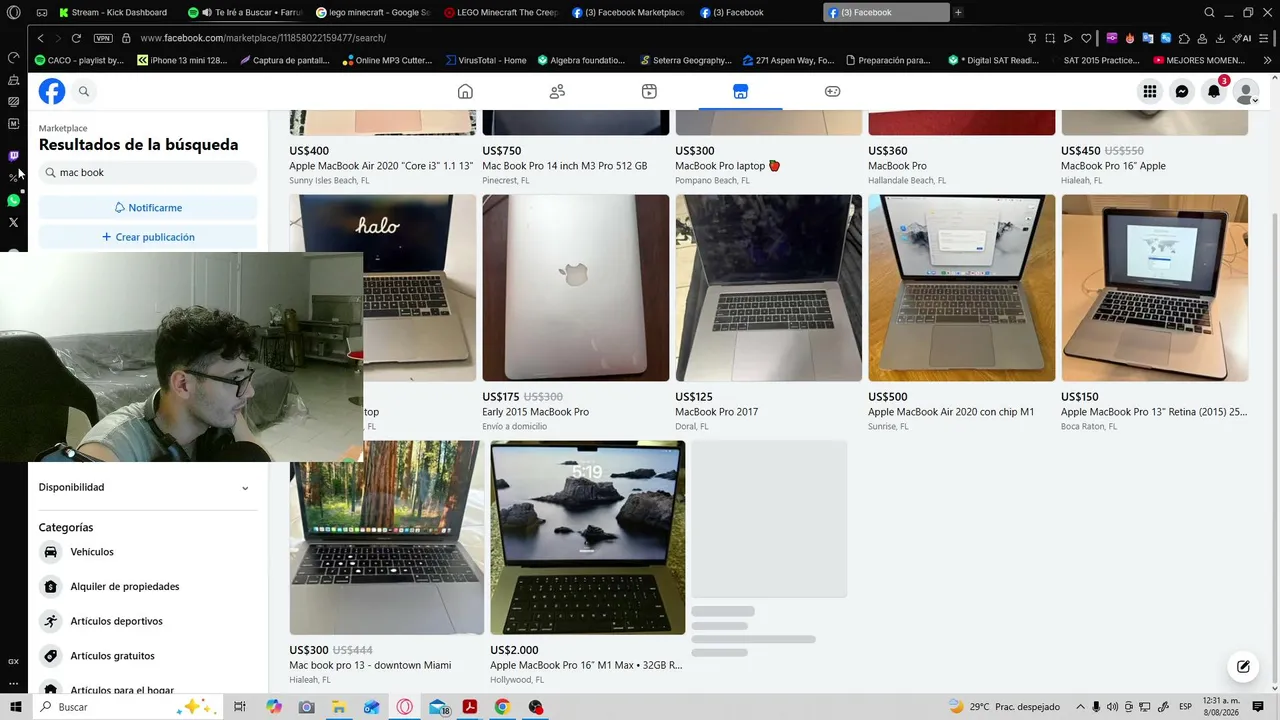The width and height of the screenshot is (1280, 720).
Task: Open the Early 2015 MacBook Pro listing photo
Action: [576, 288]
